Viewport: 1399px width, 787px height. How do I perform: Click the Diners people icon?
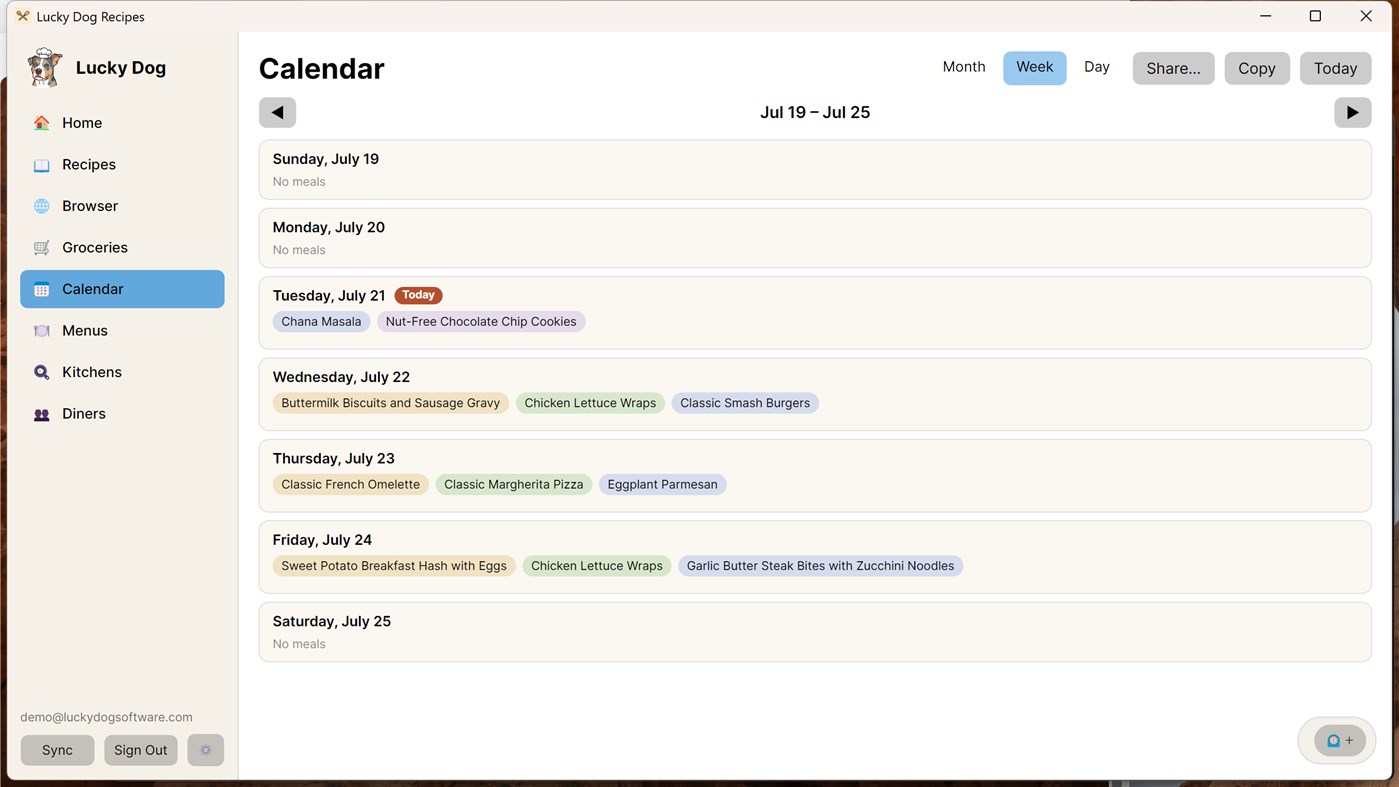coord(41,414)
